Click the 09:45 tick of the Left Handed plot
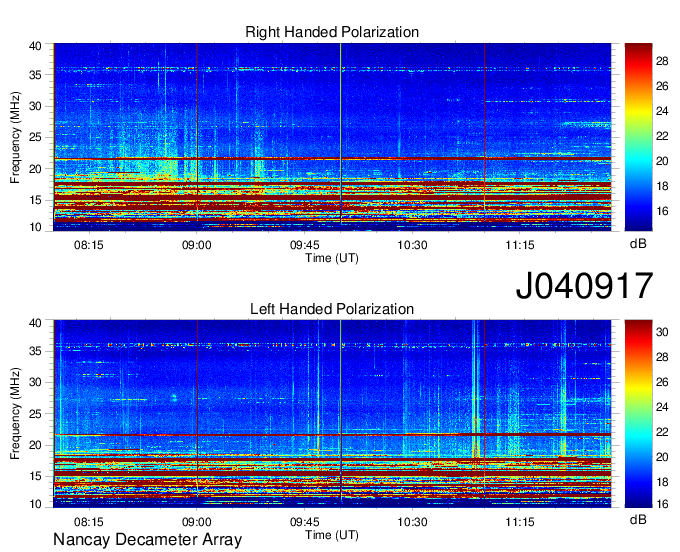This screenshot has height=552, width=680. pos(304,522)
